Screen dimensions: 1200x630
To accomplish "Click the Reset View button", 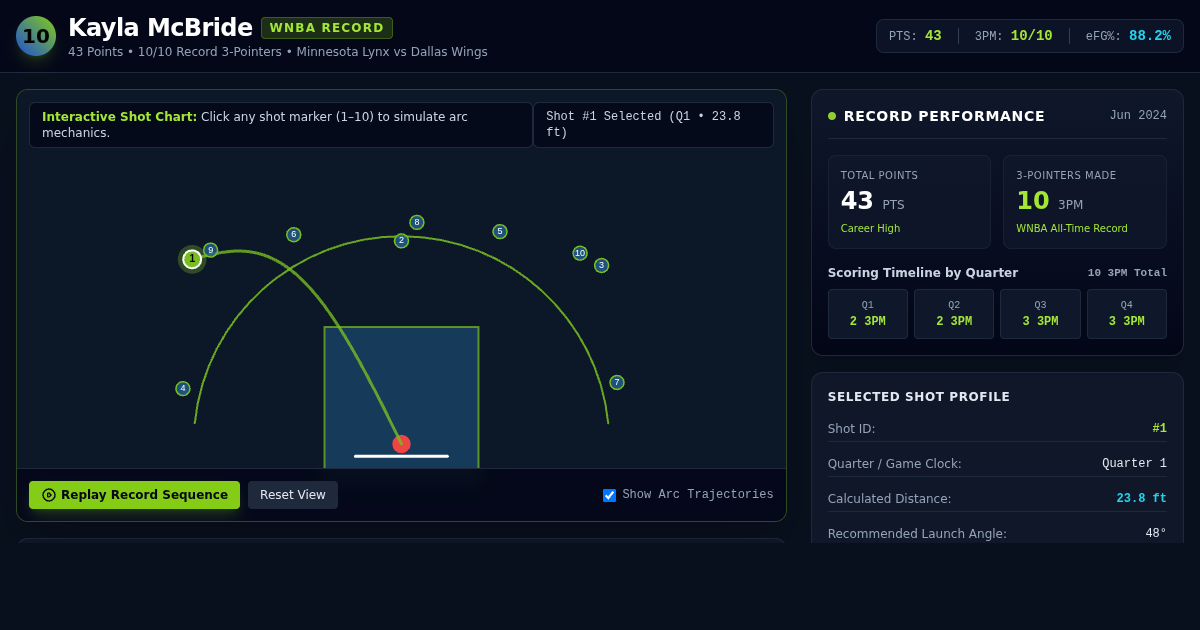I will coord(293,495).
